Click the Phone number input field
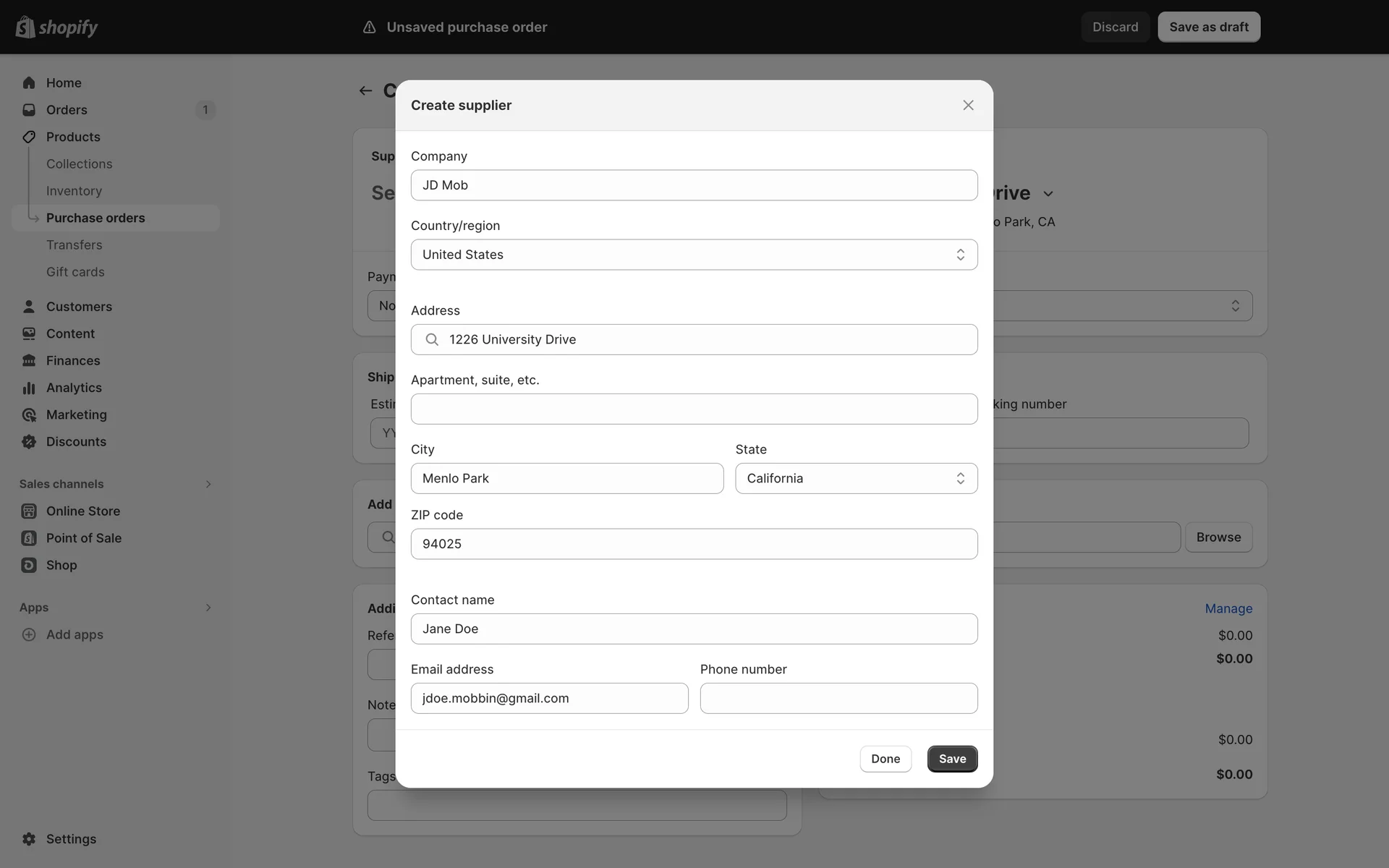 (x=838, y=698)
